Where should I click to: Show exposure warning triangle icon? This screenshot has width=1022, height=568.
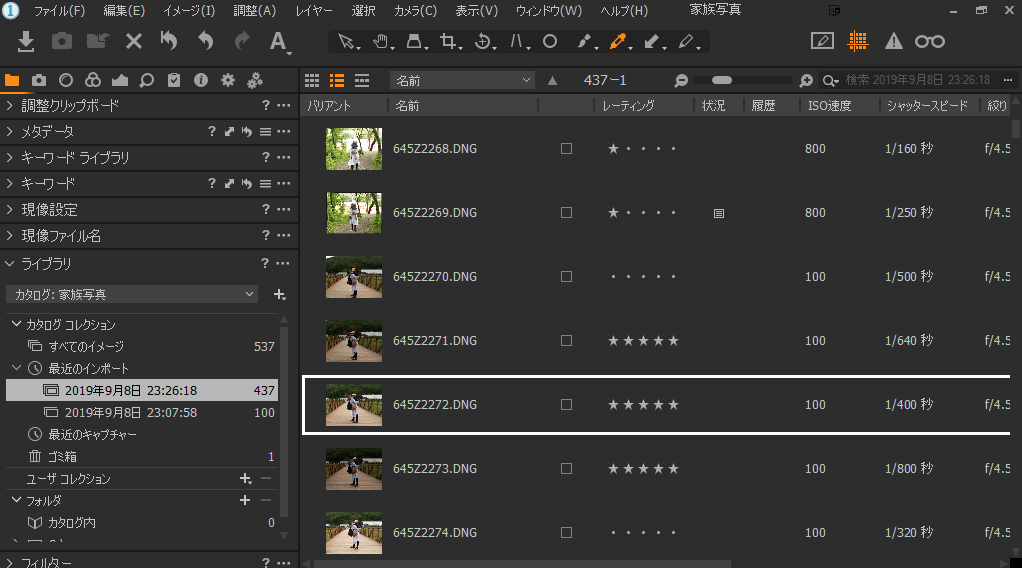tap(894, 41)
